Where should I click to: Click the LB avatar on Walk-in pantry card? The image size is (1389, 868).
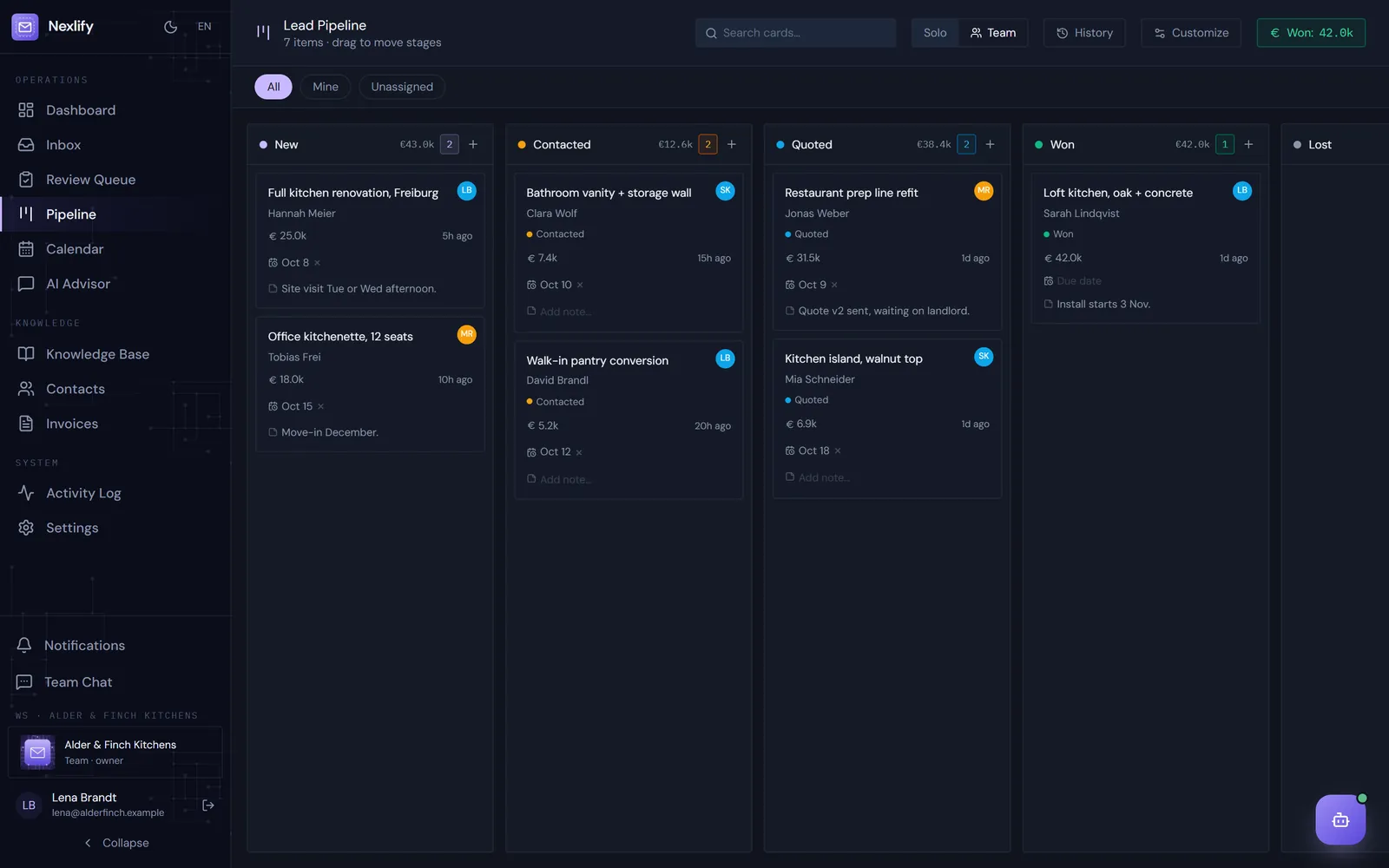pos(725,358)
